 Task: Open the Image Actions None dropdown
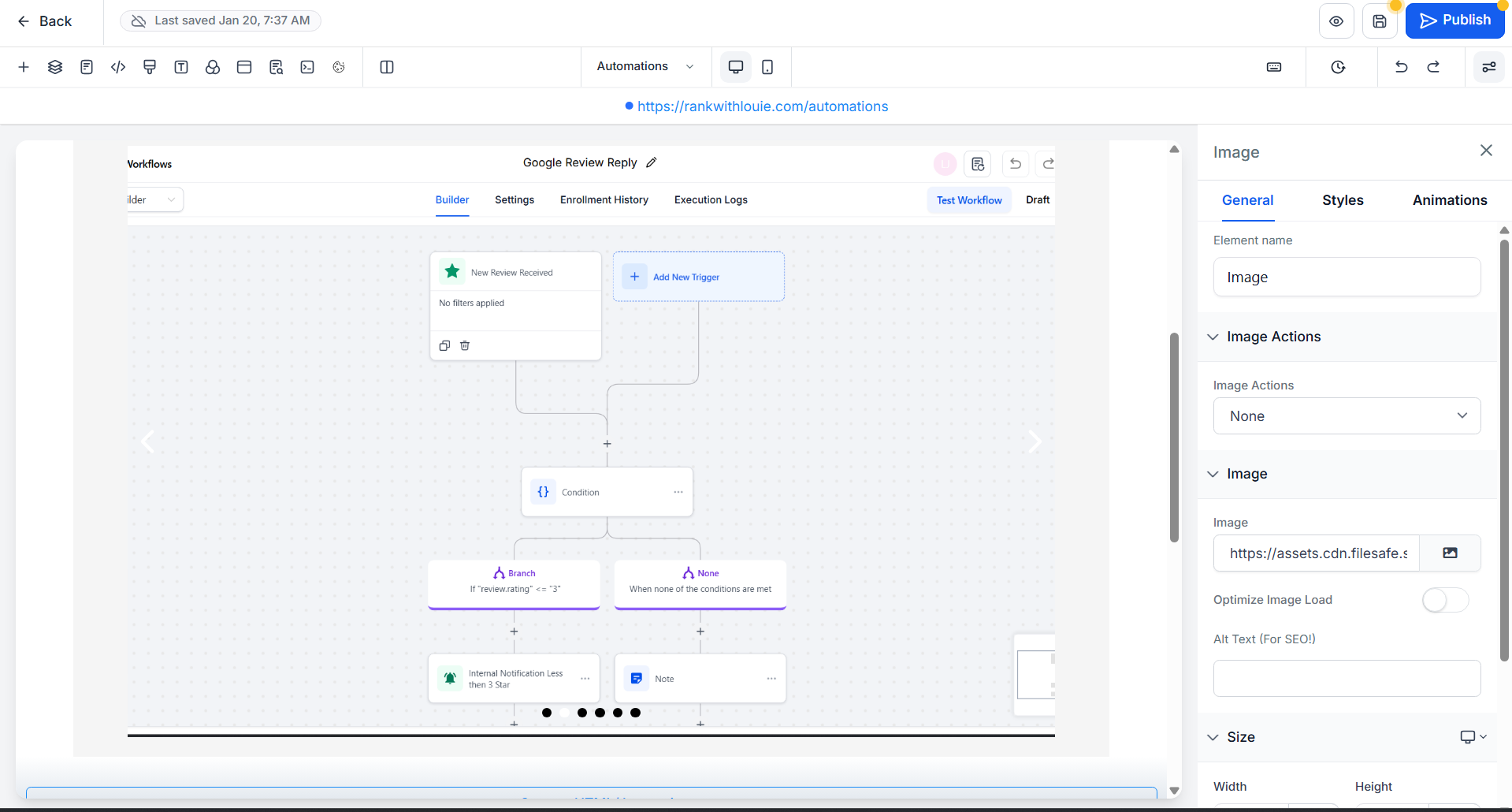[x=1347, y=416]
